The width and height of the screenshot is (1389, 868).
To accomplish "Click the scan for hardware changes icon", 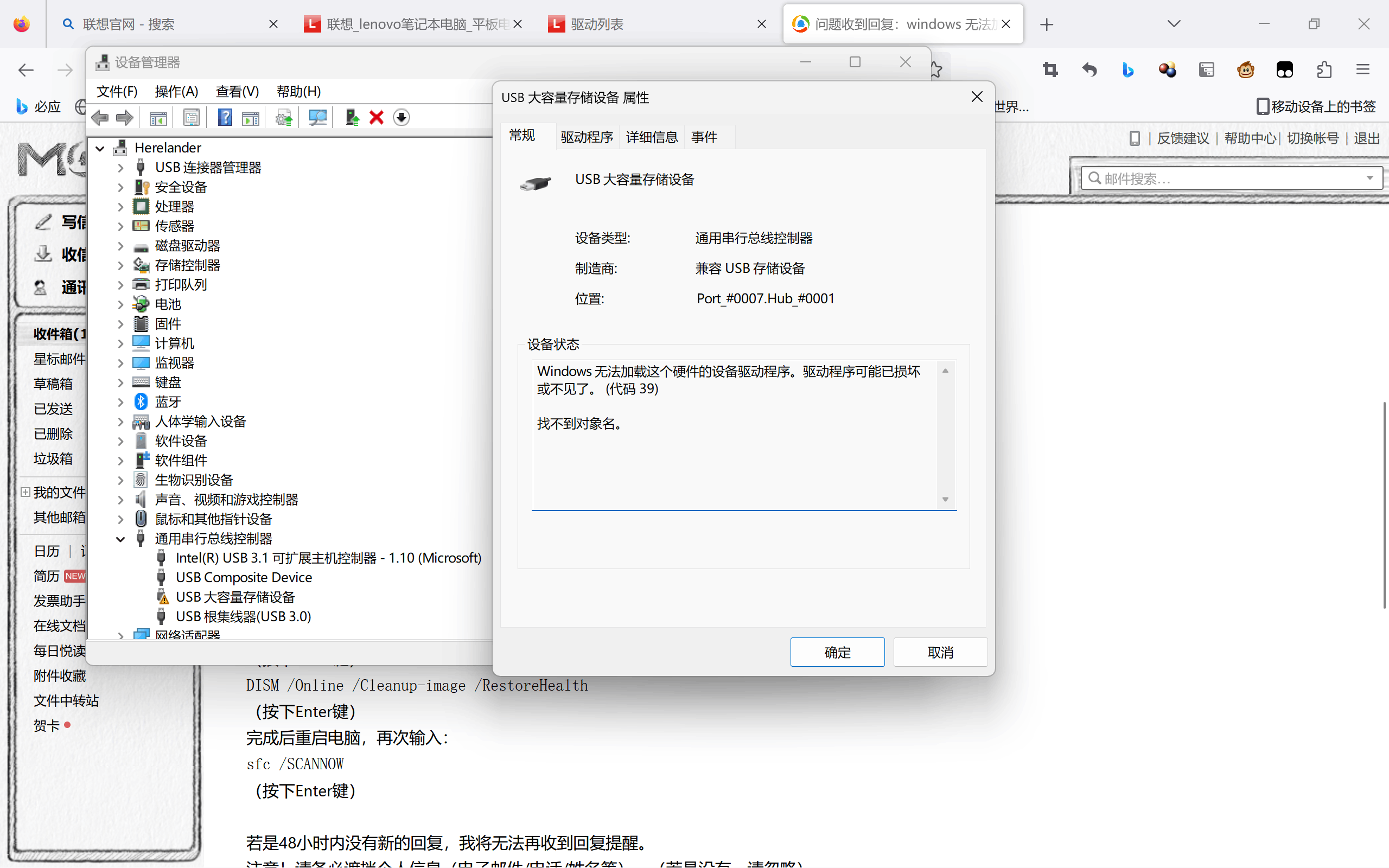I will click(x=317, y=118).
